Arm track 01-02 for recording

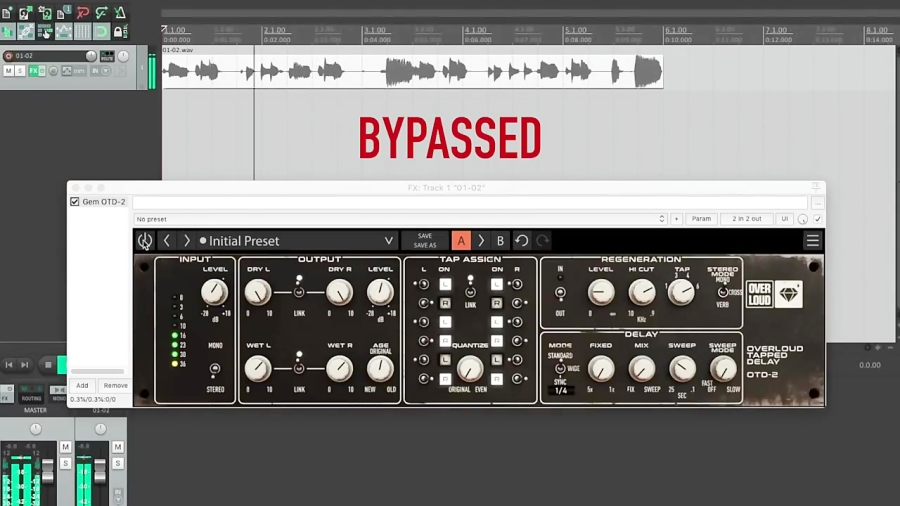(x=8, y=56)
